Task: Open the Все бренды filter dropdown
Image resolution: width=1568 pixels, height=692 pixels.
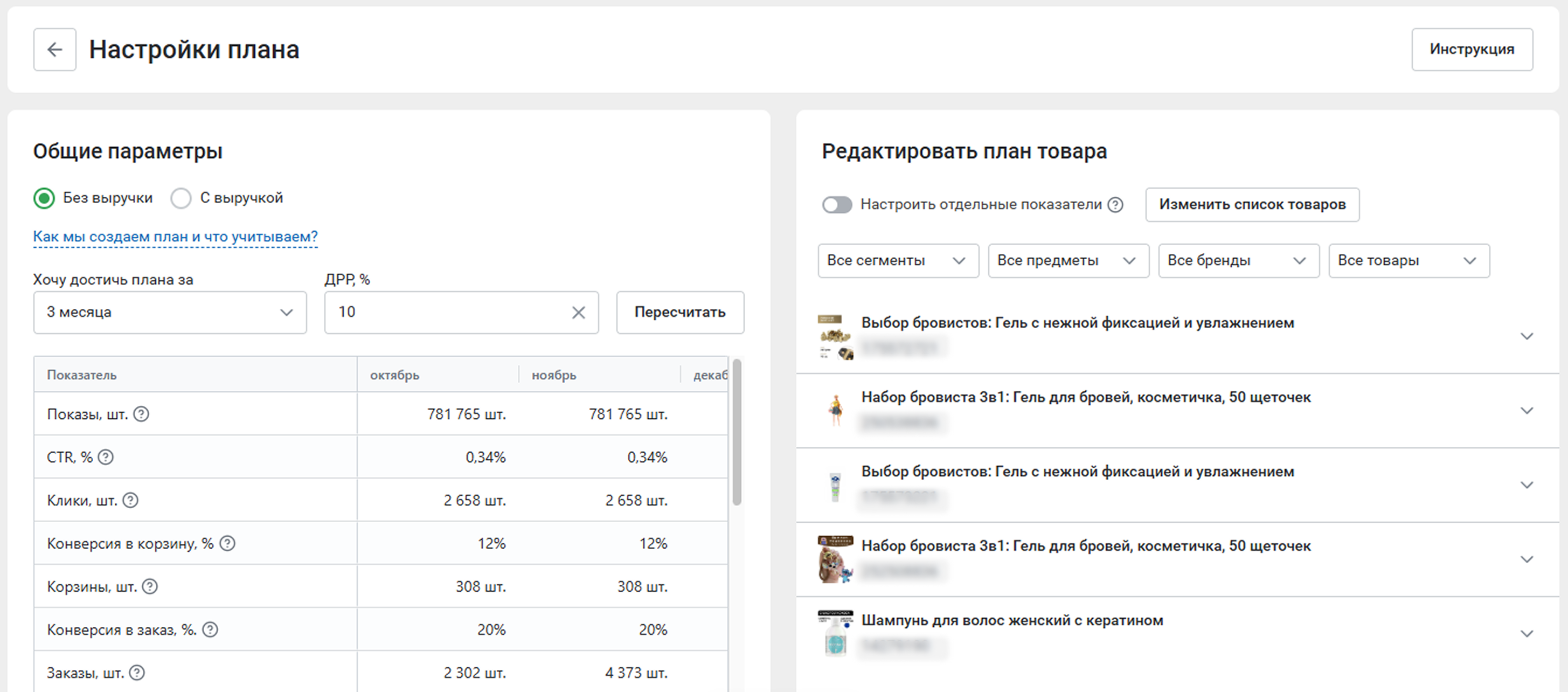Action: point(1238,260)
